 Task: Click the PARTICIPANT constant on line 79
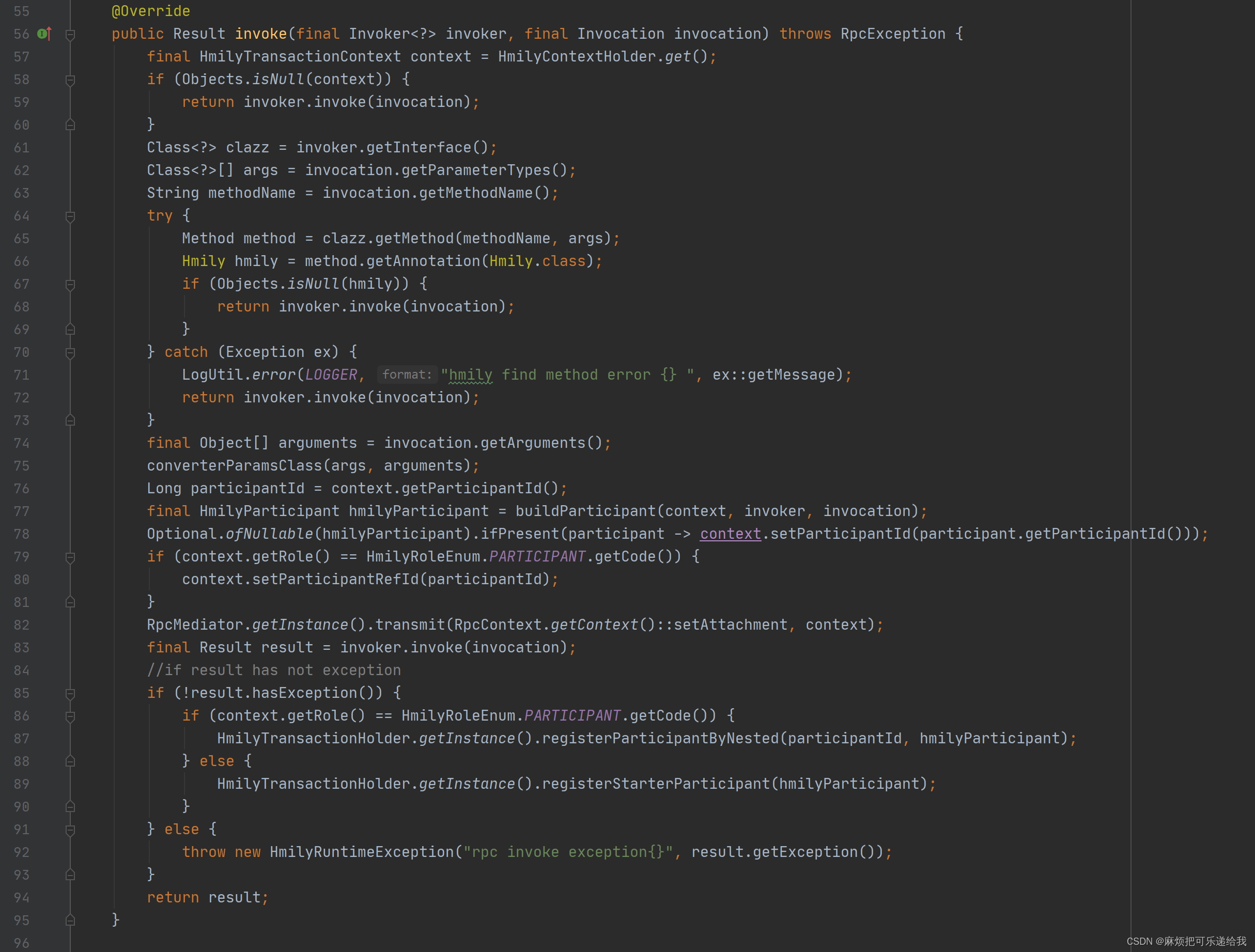pos(537,556)
